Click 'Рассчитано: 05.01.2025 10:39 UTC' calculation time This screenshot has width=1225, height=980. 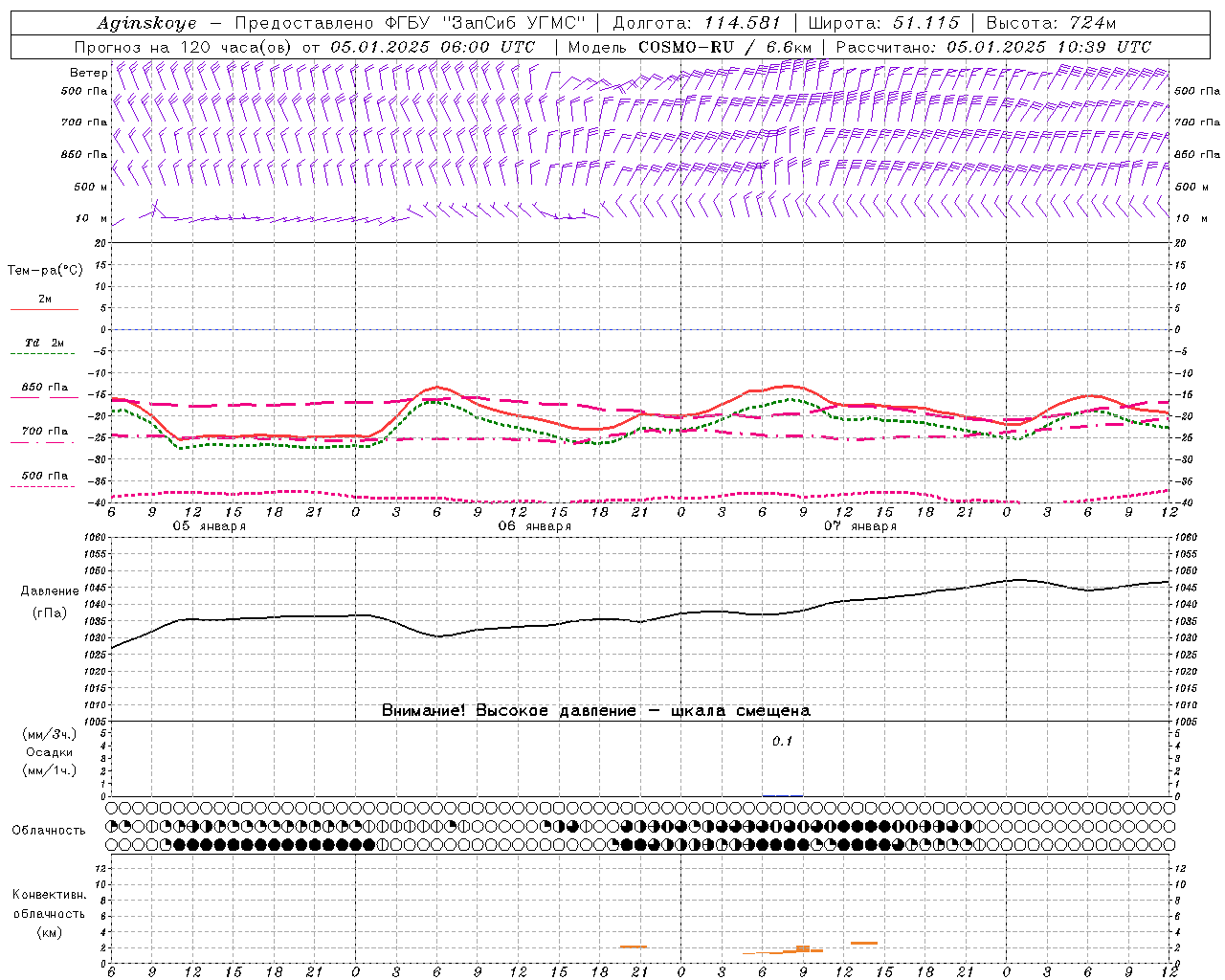(993, 47)
